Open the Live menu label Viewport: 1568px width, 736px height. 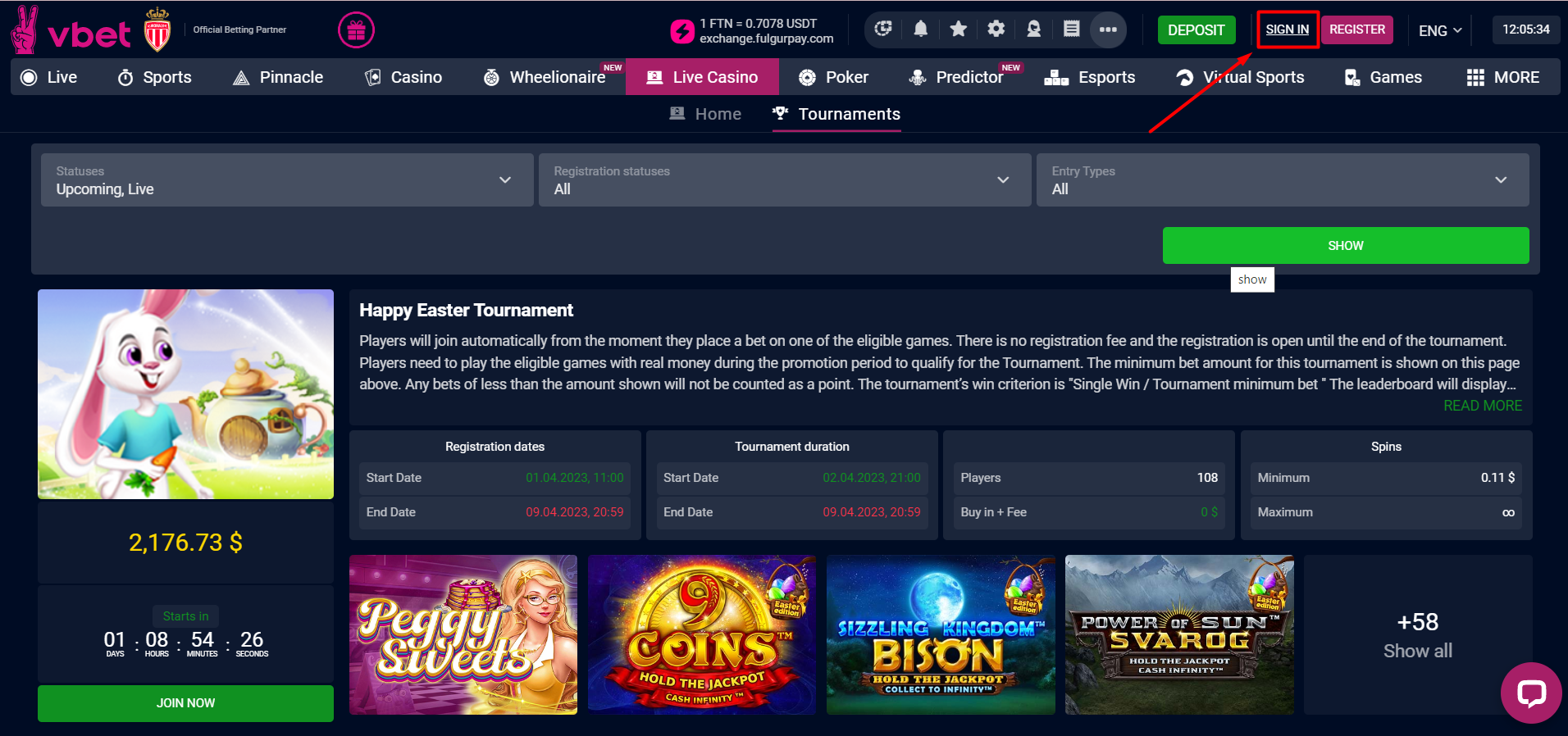pos(62,77)
